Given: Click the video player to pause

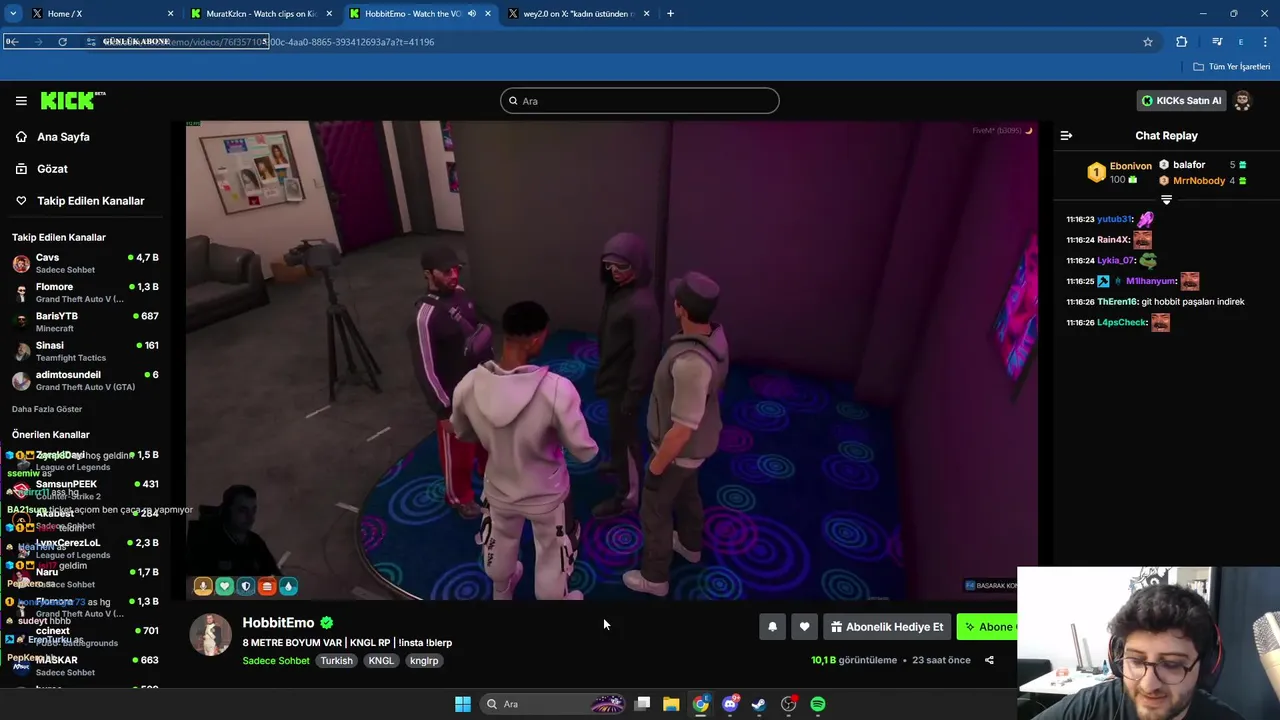Looking at the screenshot, I should [x=612, y=360].
